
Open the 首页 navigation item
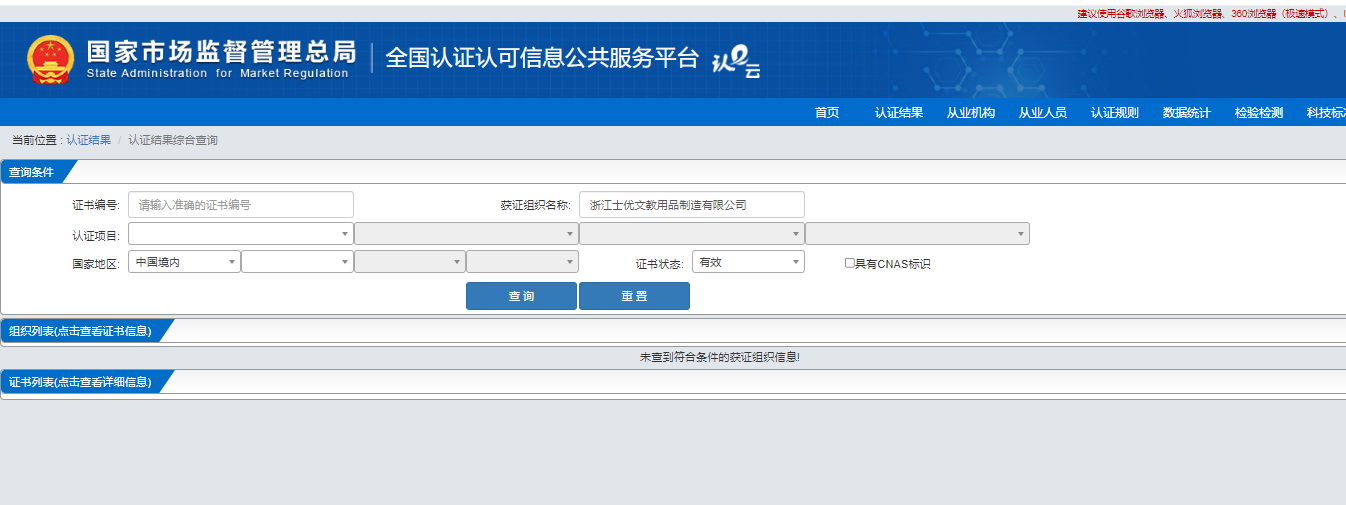(827, 113)
